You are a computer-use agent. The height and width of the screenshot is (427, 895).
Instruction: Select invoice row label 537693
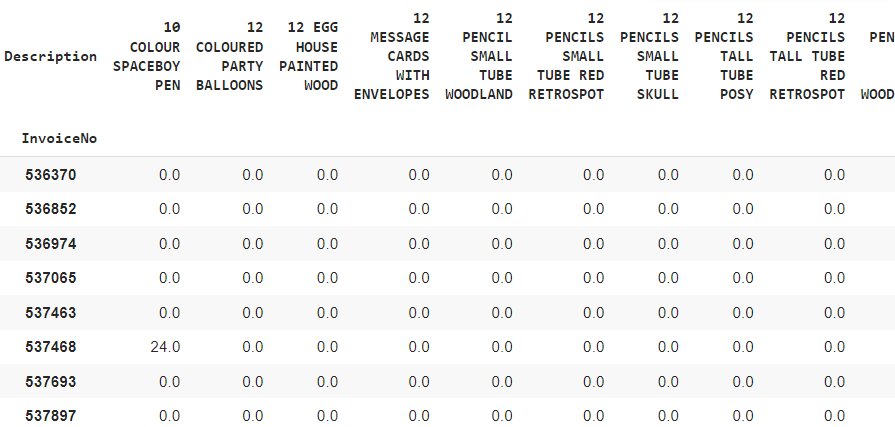click(x=51, y=382)
